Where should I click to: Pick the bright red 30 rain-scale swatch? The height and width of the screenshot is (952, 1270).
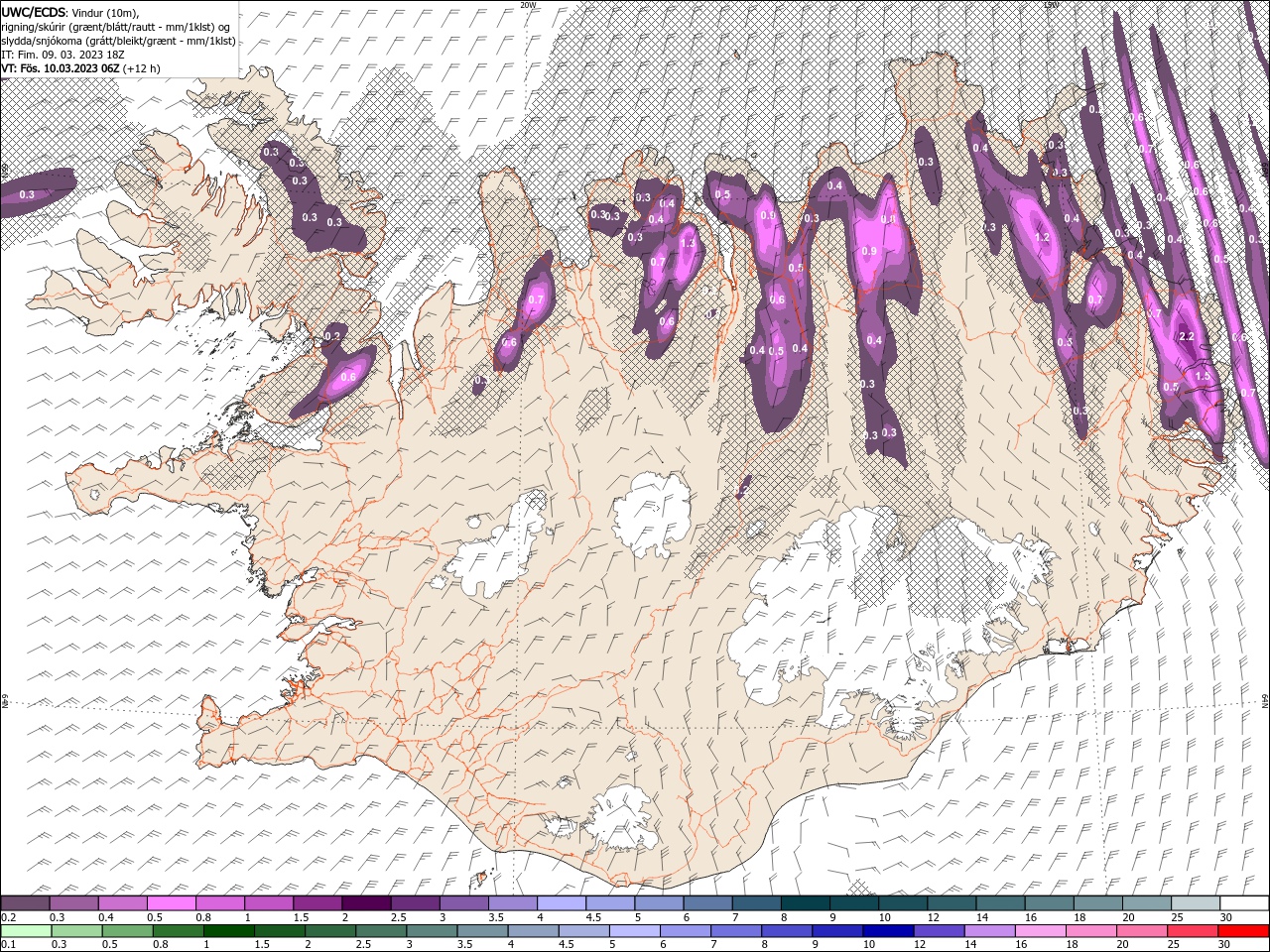tap(1242, 931)
